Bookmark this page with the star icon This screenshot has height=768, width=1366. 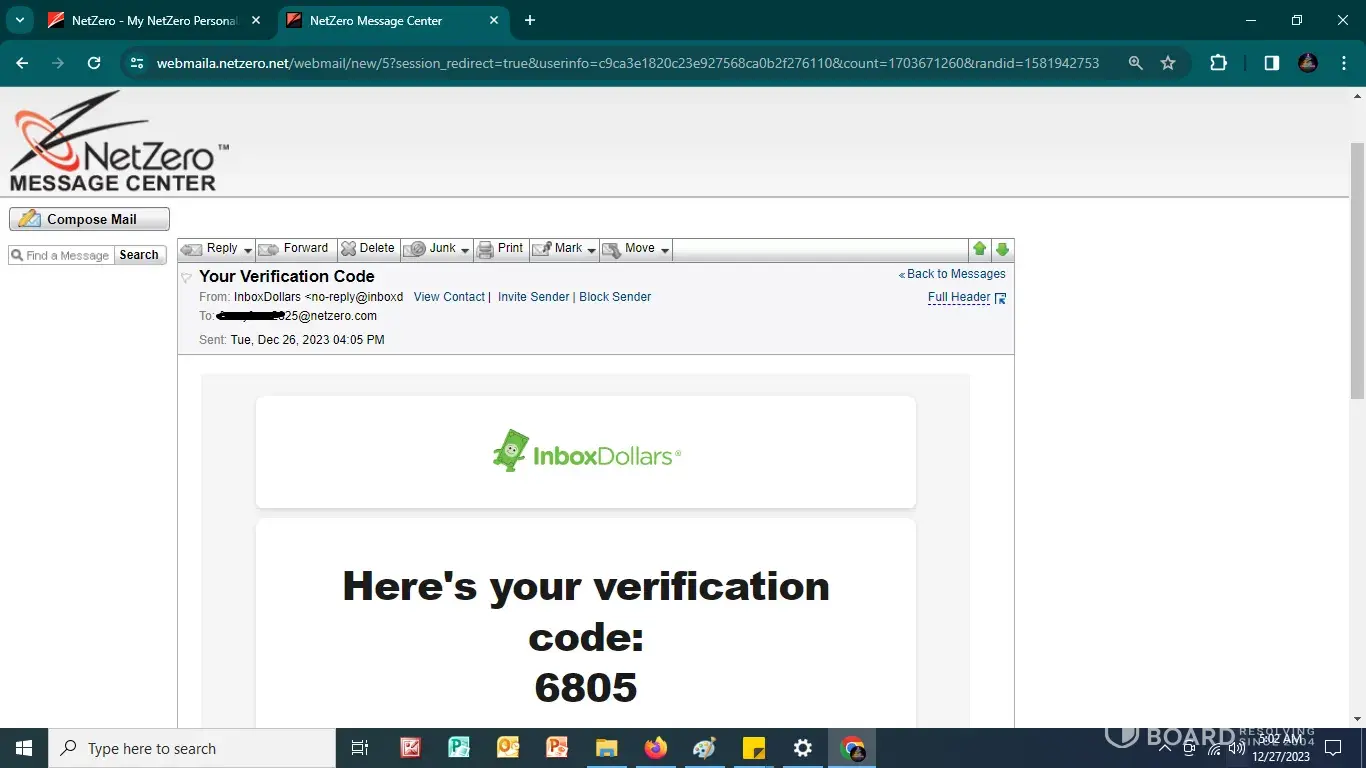click(x=1168, y=63)
